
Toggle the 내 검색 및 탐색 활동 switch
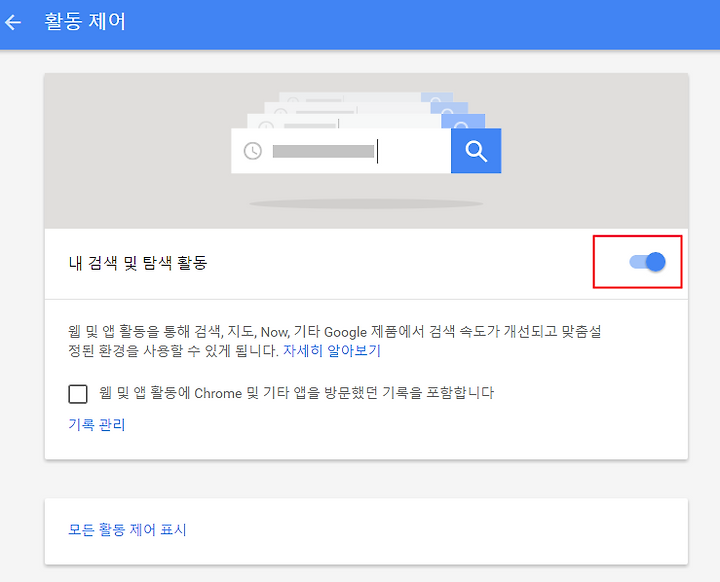coord(647,262)
